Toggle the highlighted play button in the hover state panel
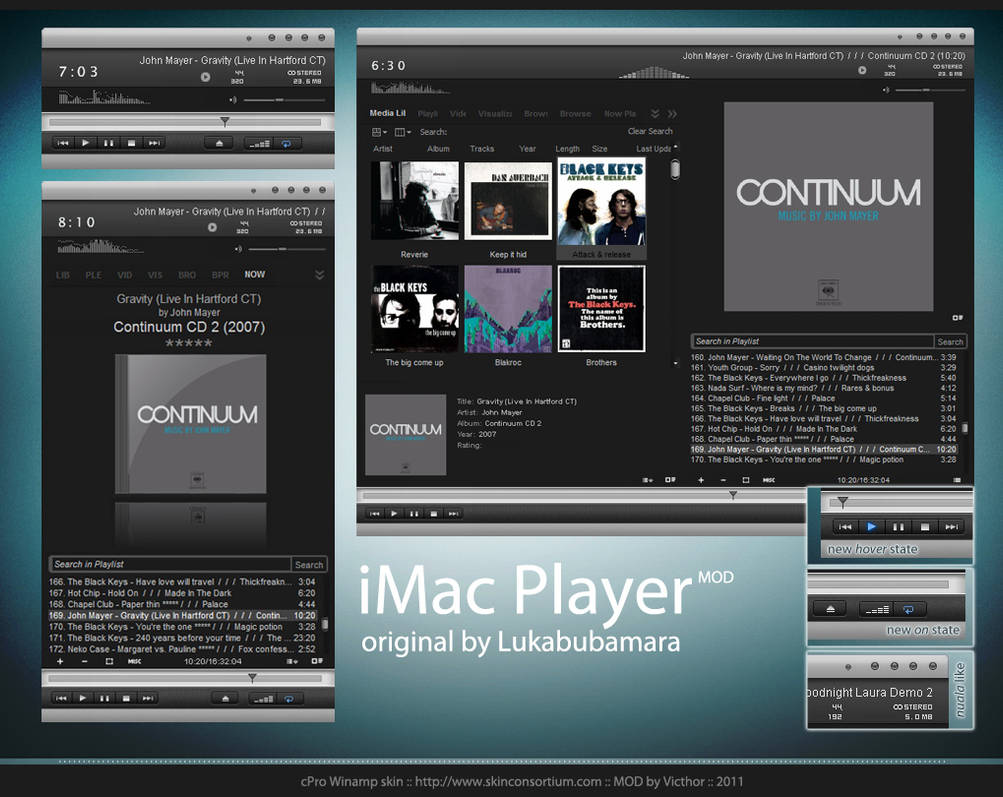 tap(872, 527)
